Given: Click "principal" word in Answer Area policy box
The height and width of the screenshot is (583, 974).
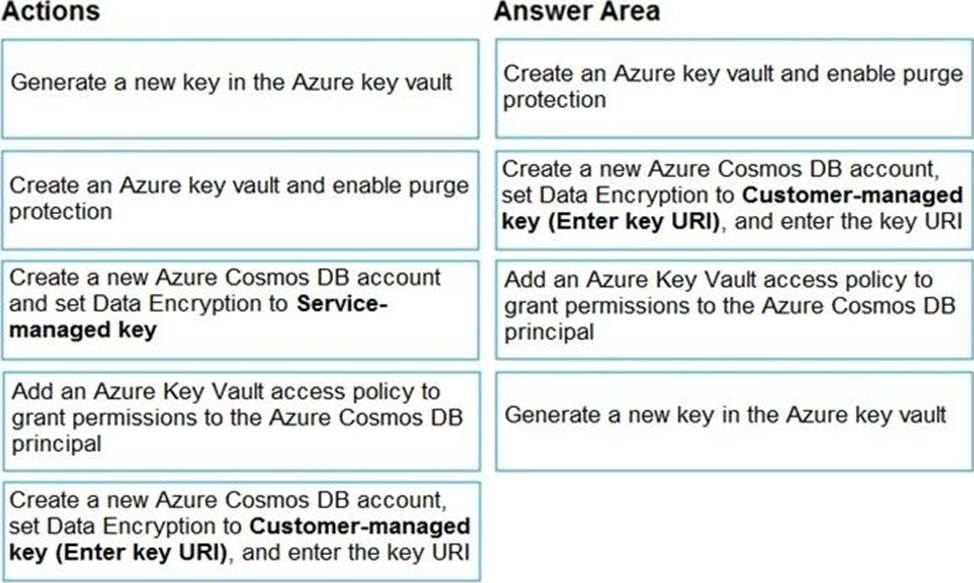Looking at the screenshot, I should [549, 332].
